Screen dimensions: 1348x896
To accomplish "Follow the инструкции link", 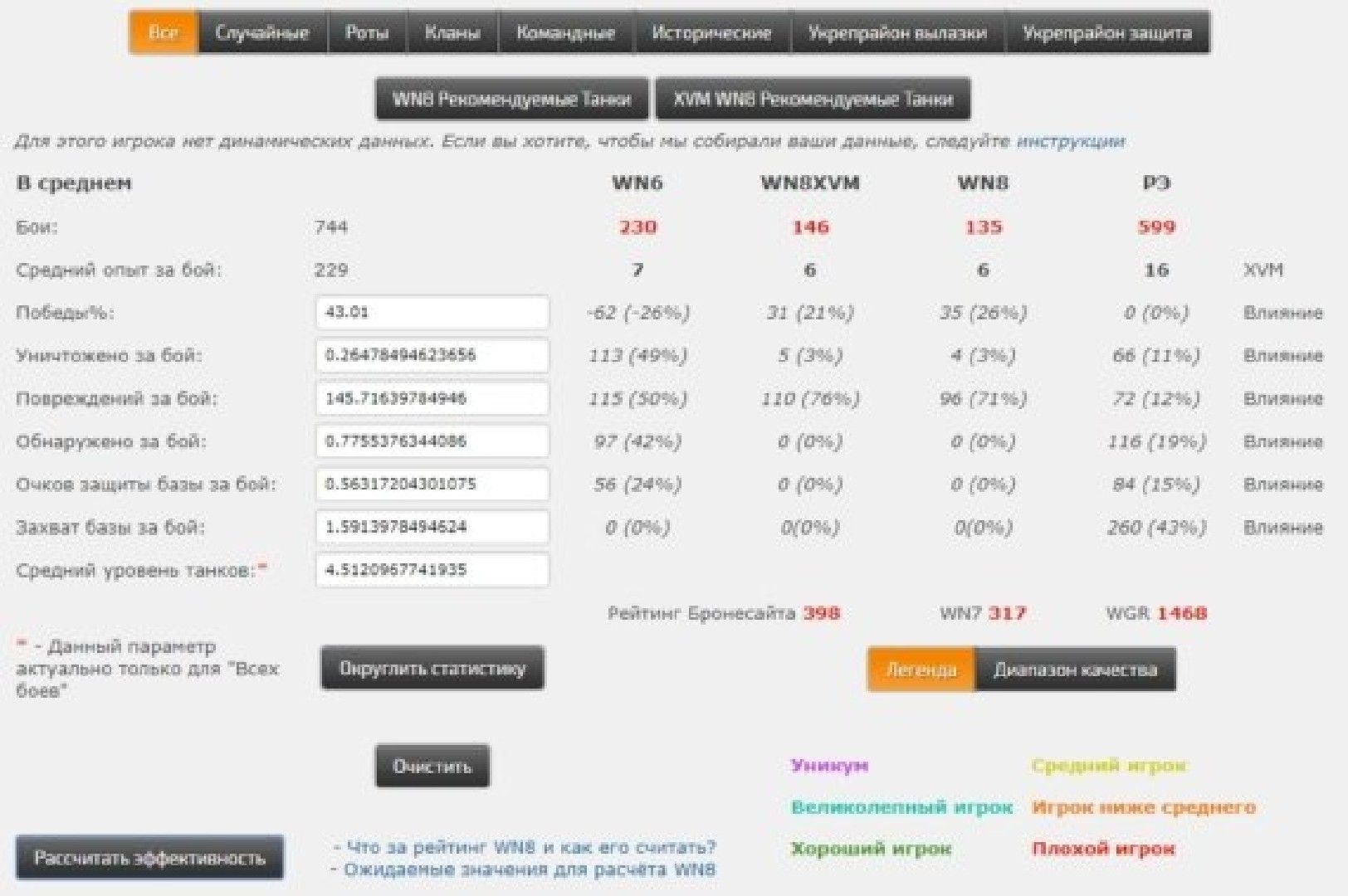I will tap(1071, 142).
